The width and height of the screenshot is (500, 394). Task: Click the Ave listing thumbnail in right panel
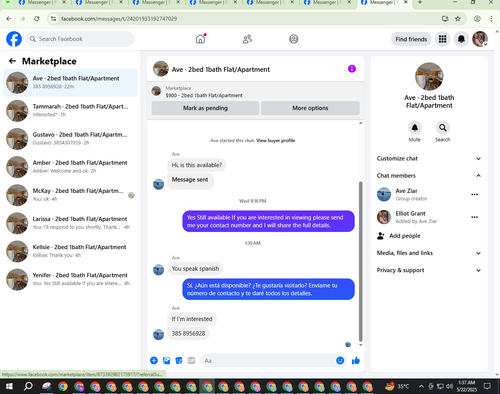[429, 76]
